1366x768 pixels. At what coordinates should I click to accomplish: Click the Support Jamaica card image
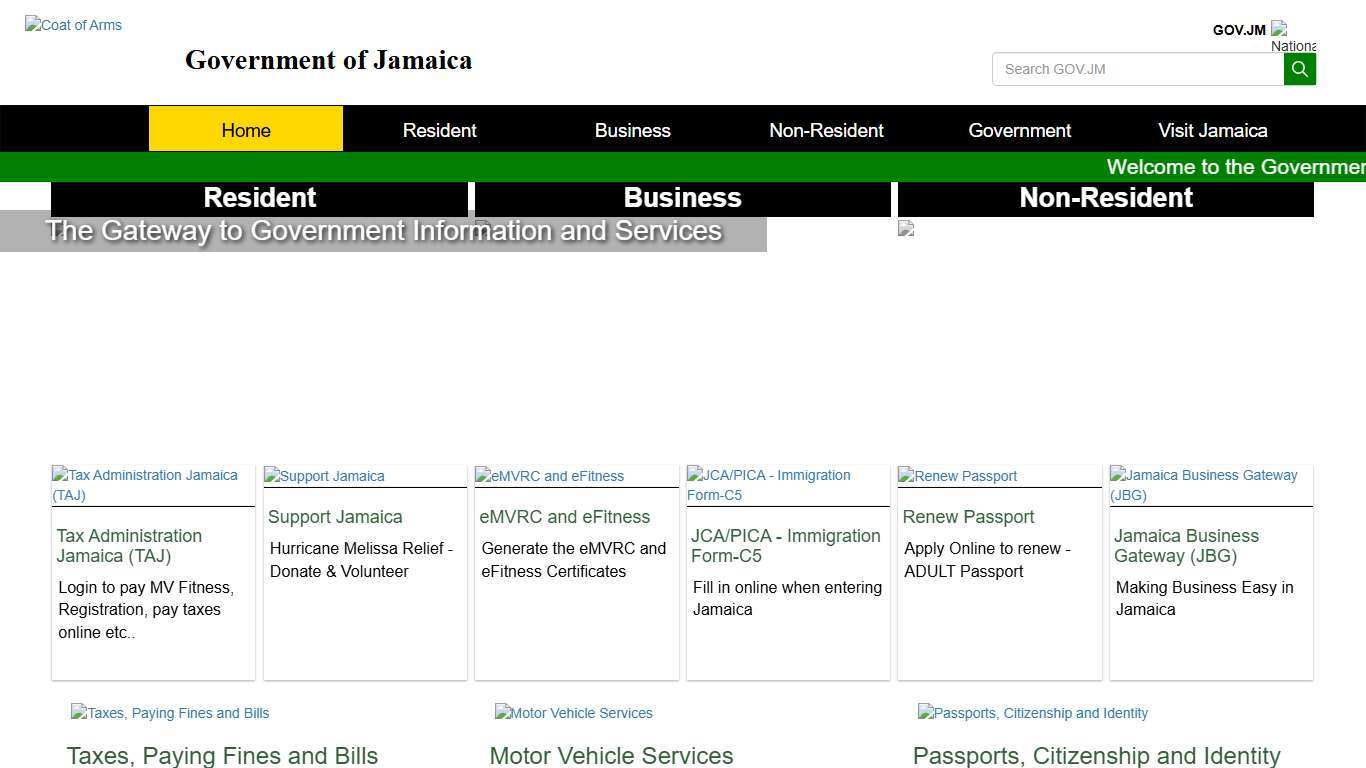[x=322, y=476]
